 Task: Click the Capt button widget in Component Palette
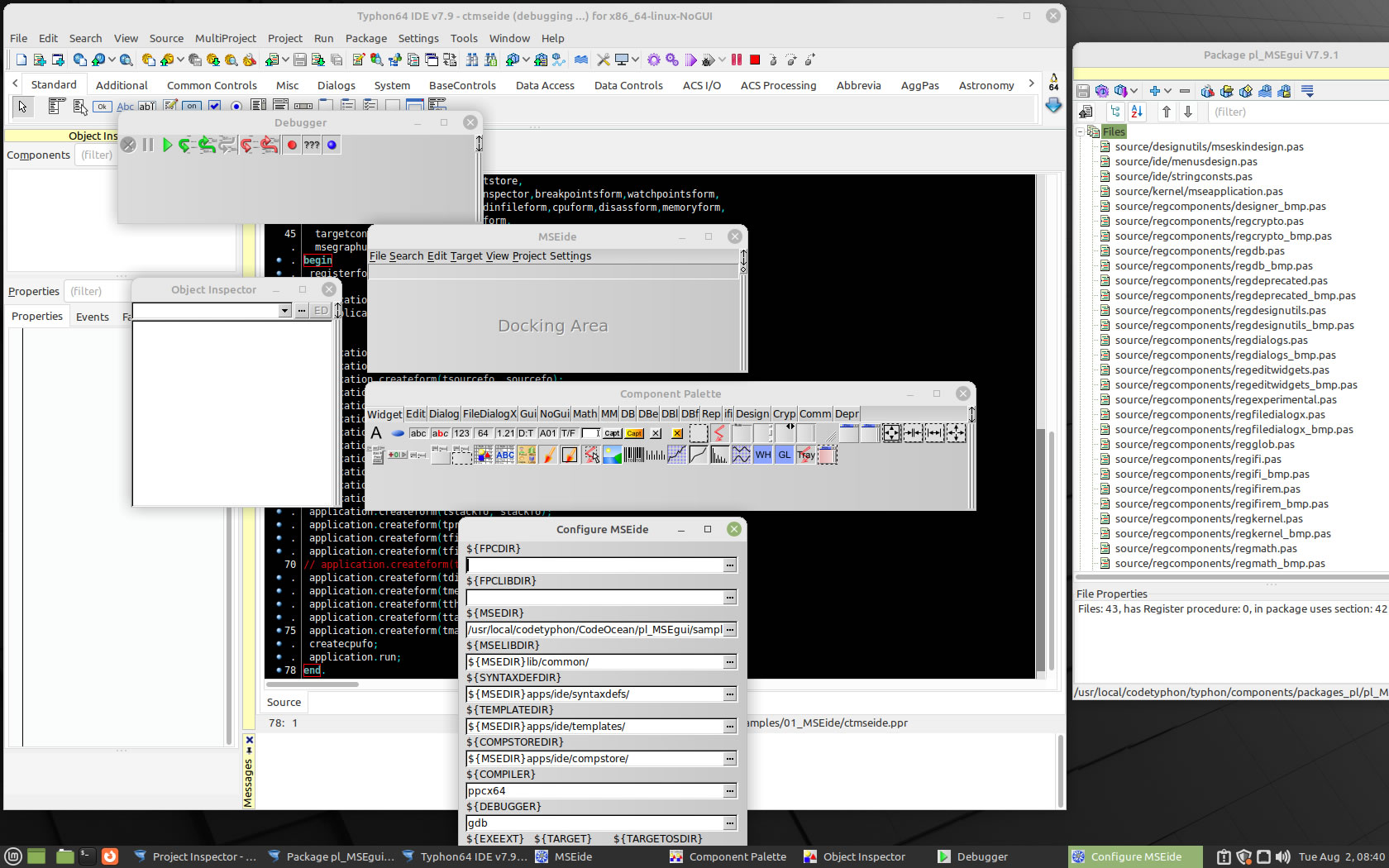tap(612, 433)
